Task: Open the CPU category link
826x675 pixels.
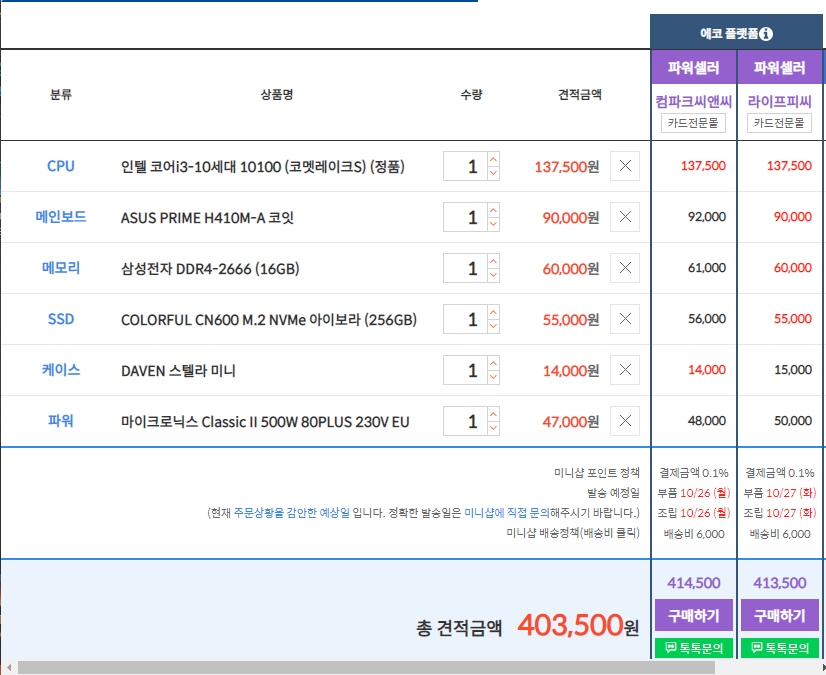Action: point(61,166)
